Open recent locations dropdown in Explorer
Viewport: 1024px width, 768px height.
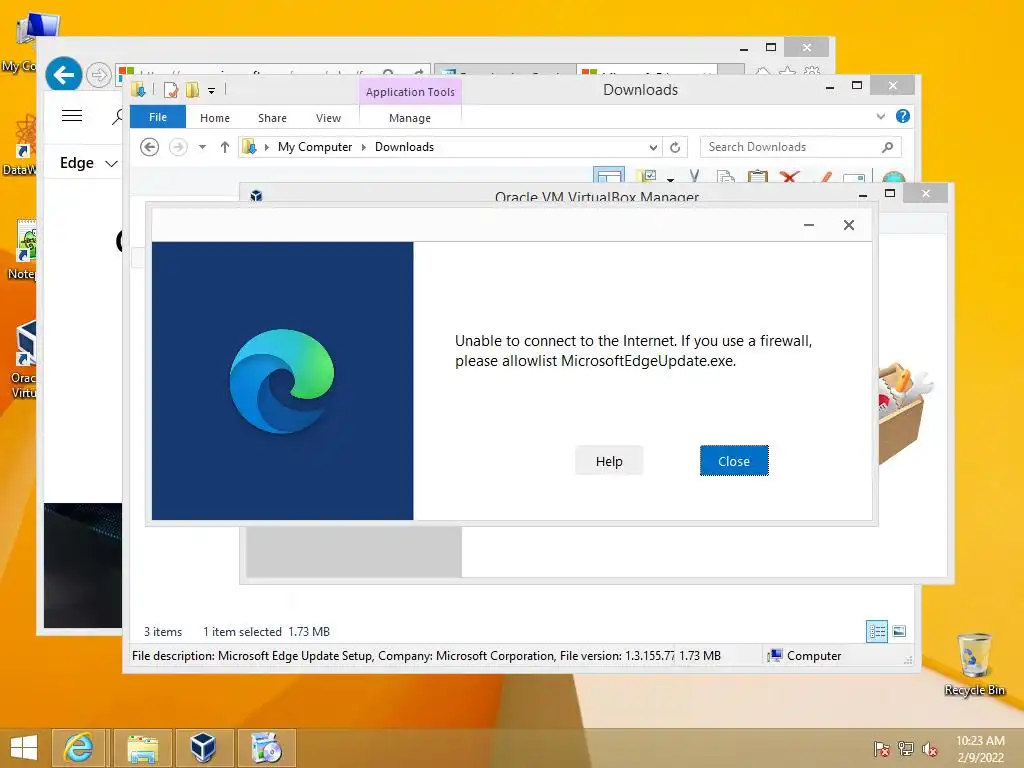click(202, 147)
